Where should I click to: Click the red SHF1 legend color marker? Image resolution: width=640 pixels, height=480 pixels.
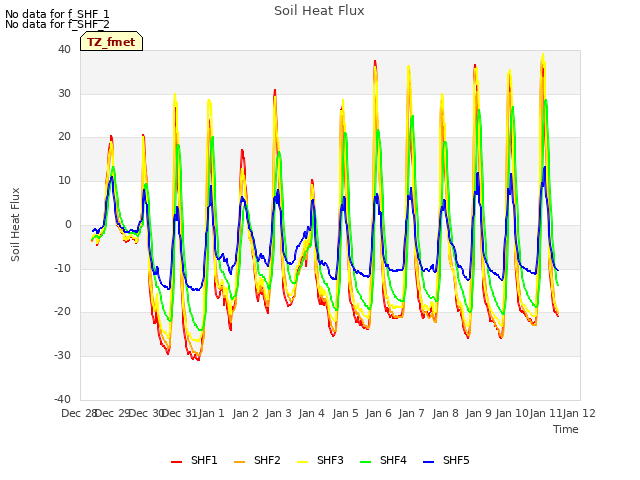(176, 462)
